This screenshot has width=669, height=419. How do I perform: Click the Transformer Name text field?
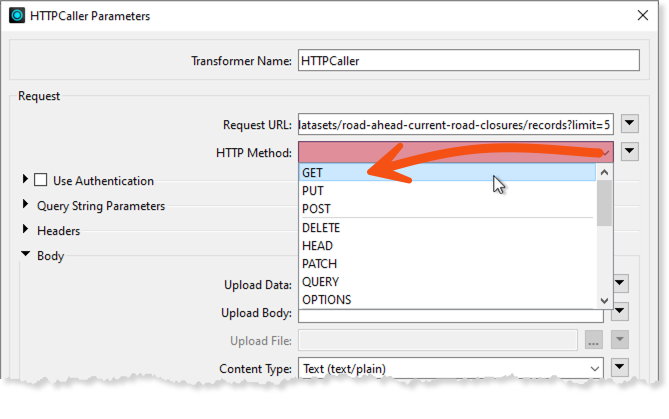click(x=468, y=61)
